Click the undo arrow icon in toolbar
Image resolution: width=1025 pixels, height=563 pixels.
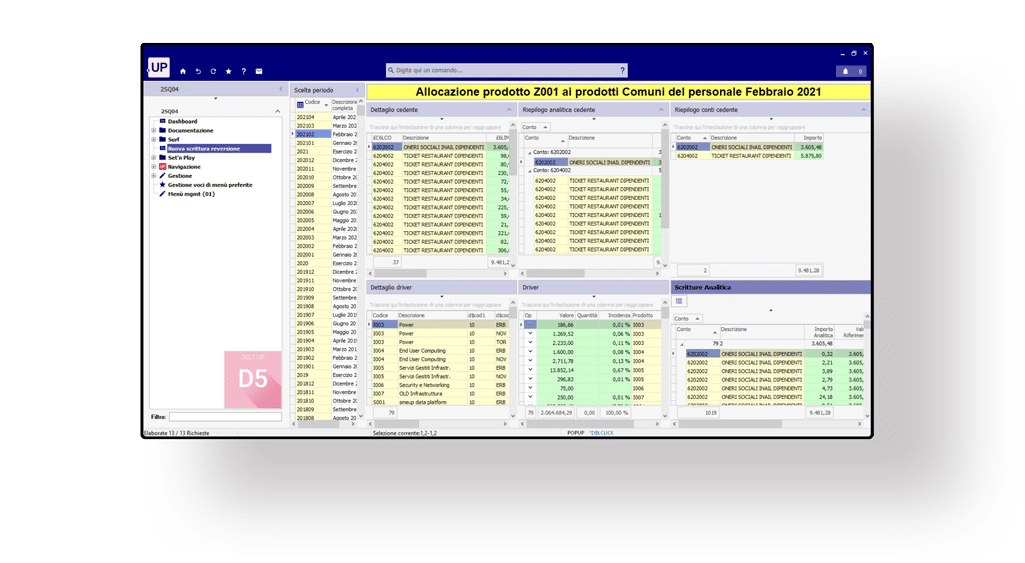point(198,72)
